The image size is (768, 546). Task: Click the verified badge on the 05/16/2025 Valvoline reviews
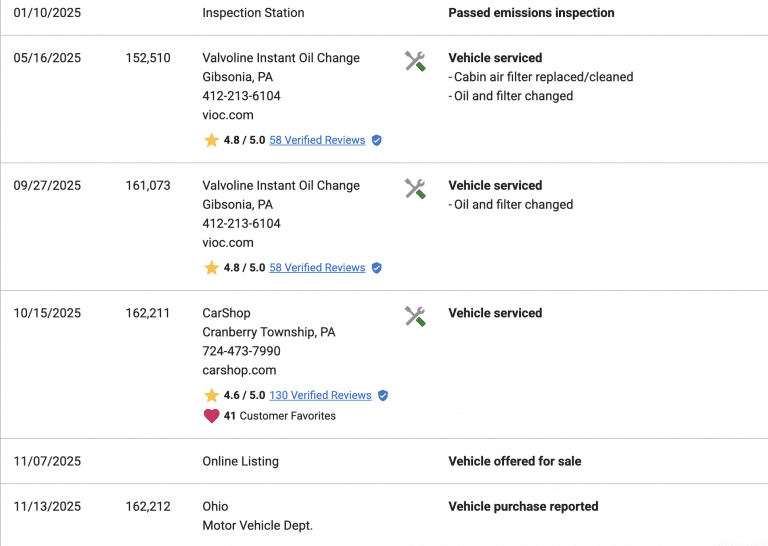coord(377,141)
